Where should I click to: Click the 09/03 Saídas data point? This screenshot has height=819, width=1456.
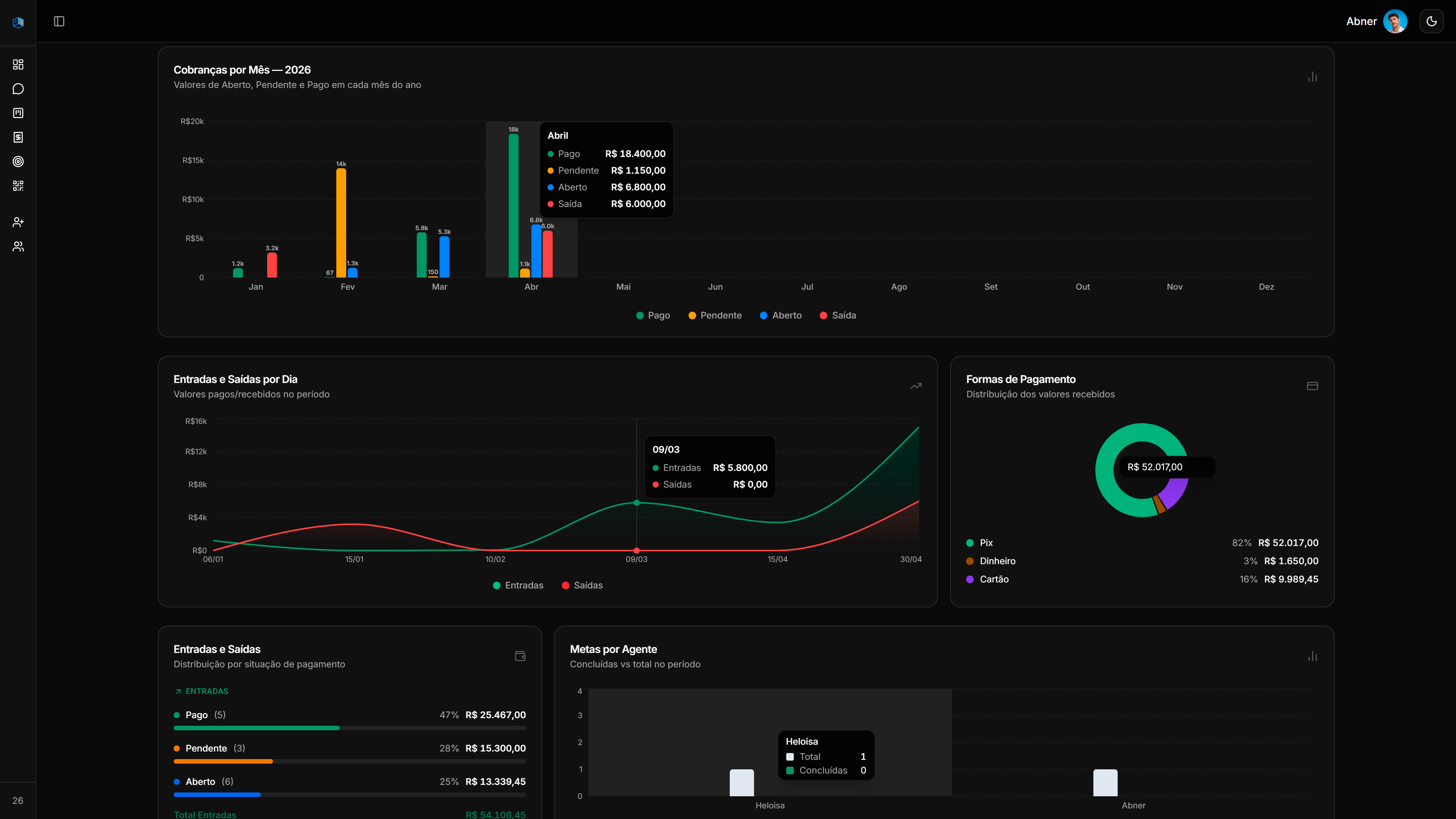(x=637, y=550)
